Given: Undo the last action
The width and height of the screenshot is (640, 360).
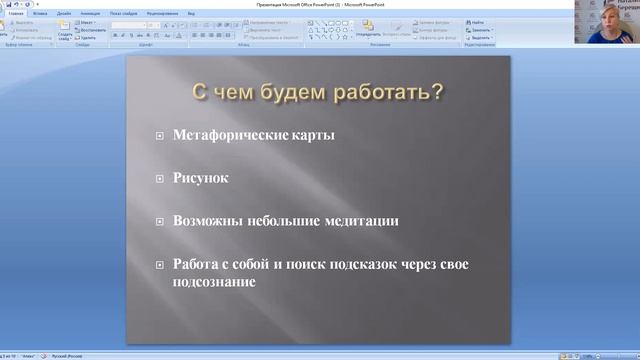Looking at the screenshot, I should (x=17, y=4).
